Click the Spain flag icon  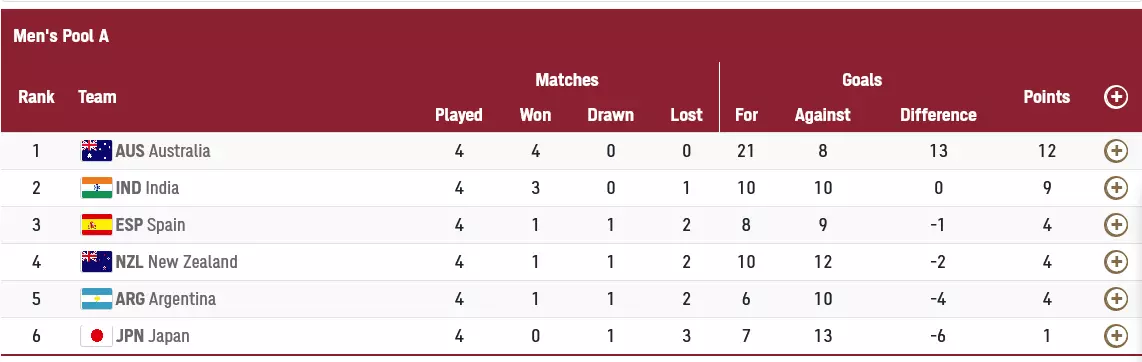pyautogui.click(x=96, y=224)
